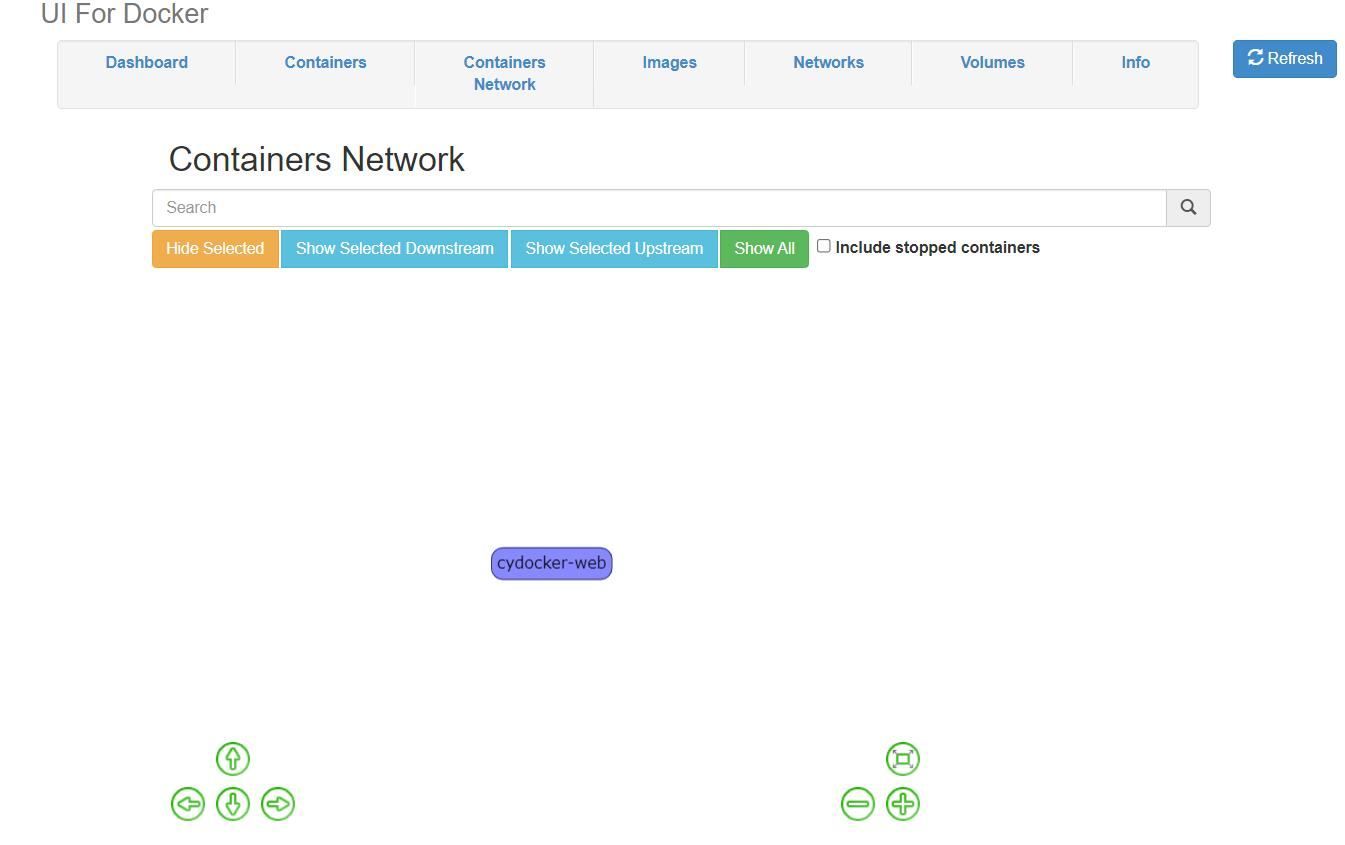The image size is (1345, 845).
Task: Click Hide Selected button
Action: [x=215, y=249]
